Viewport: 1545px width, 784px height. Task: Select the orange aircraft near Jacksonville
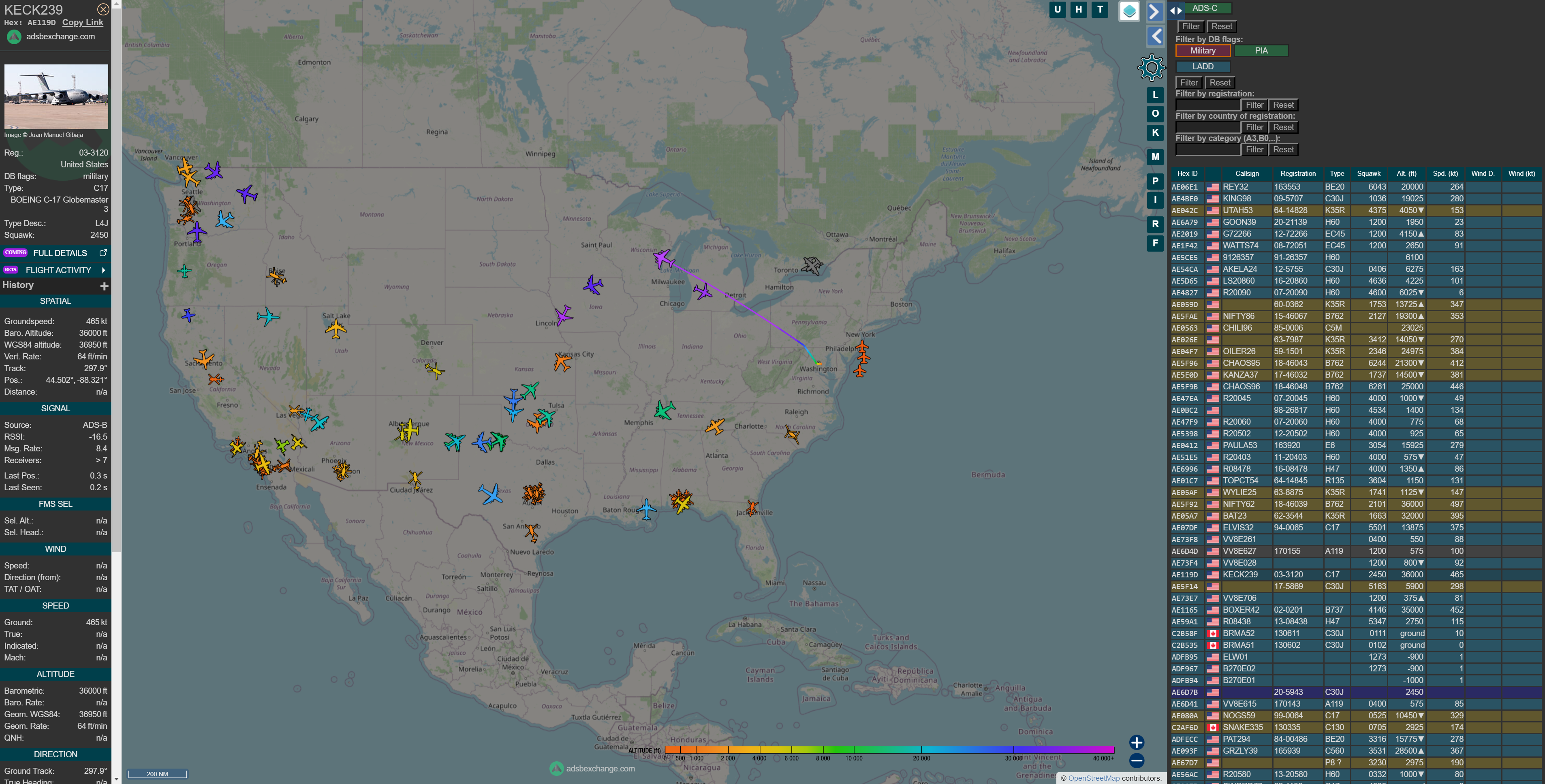[752, 507]
